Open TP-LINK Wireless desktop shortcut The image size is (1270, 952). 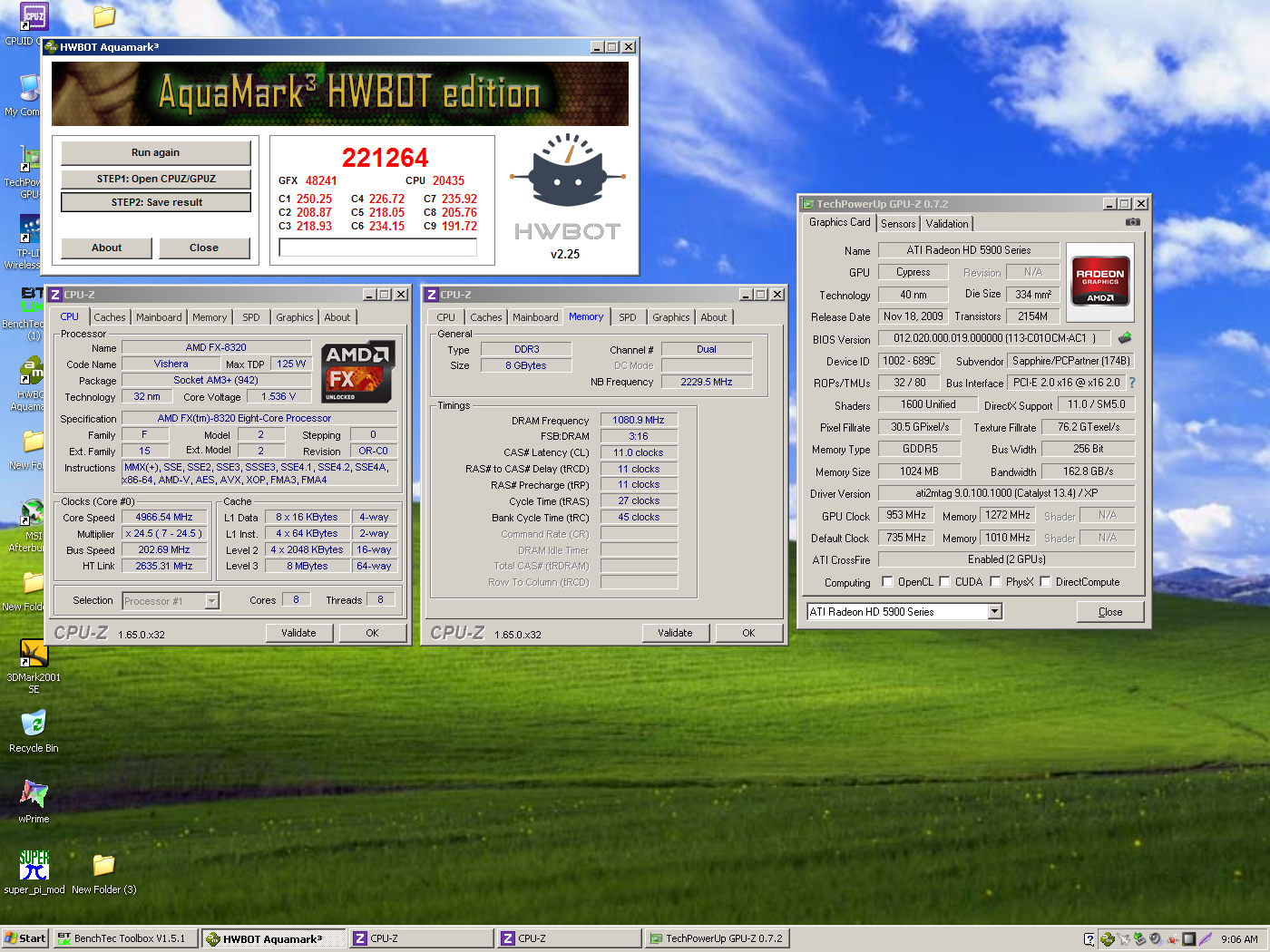pyautogui.click(x=30, y=229)
